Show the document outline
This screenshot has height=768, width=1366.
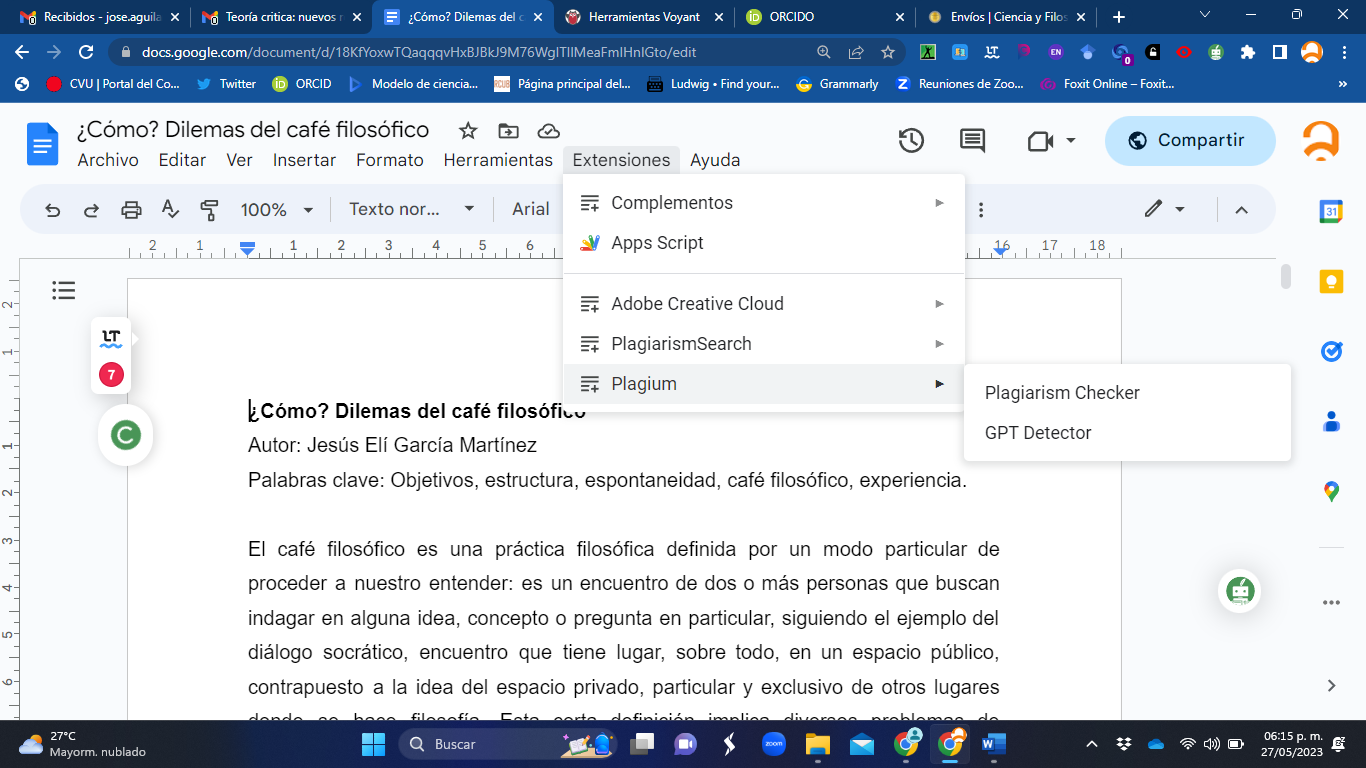[64, 291]
